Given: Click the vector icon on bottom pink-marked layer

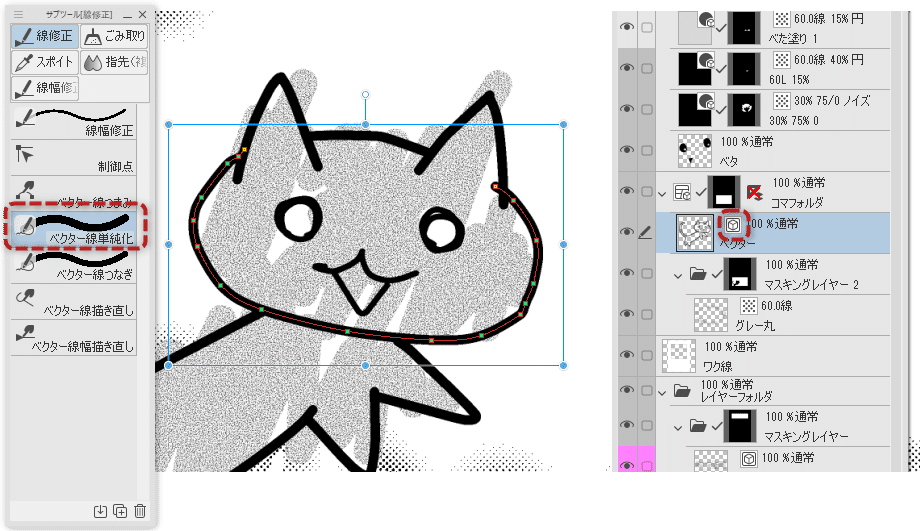Looking at the screenshot, I should pos(749,458).
